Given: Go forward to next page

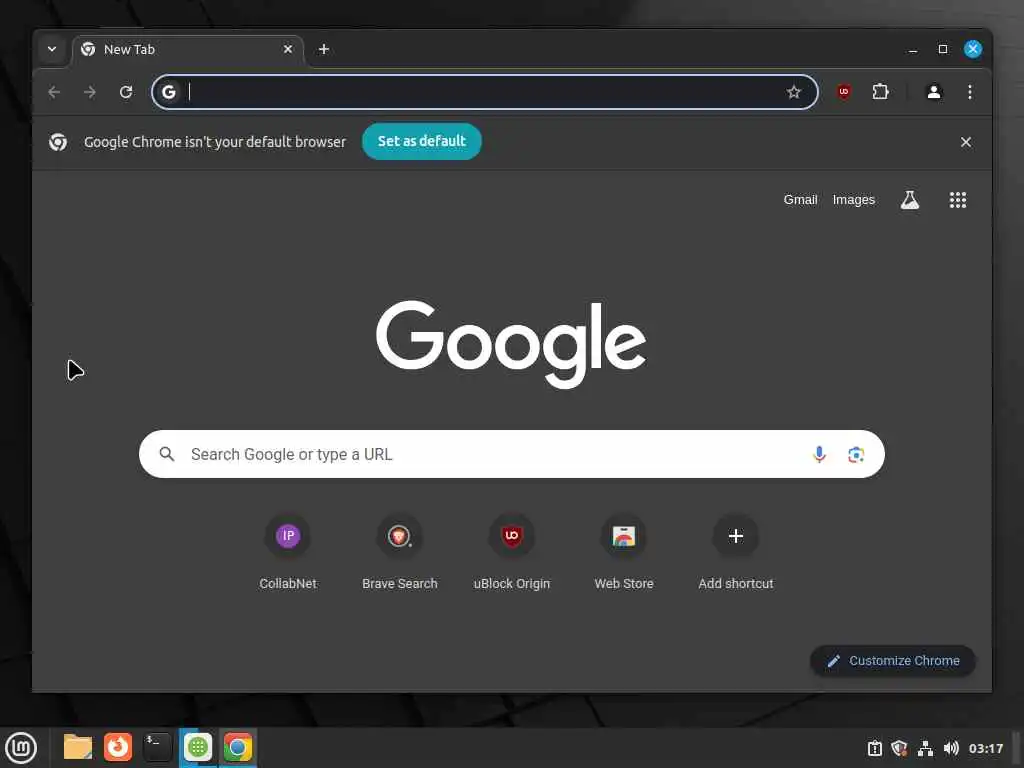Looking at the screenshot, I should pos(90,92).
